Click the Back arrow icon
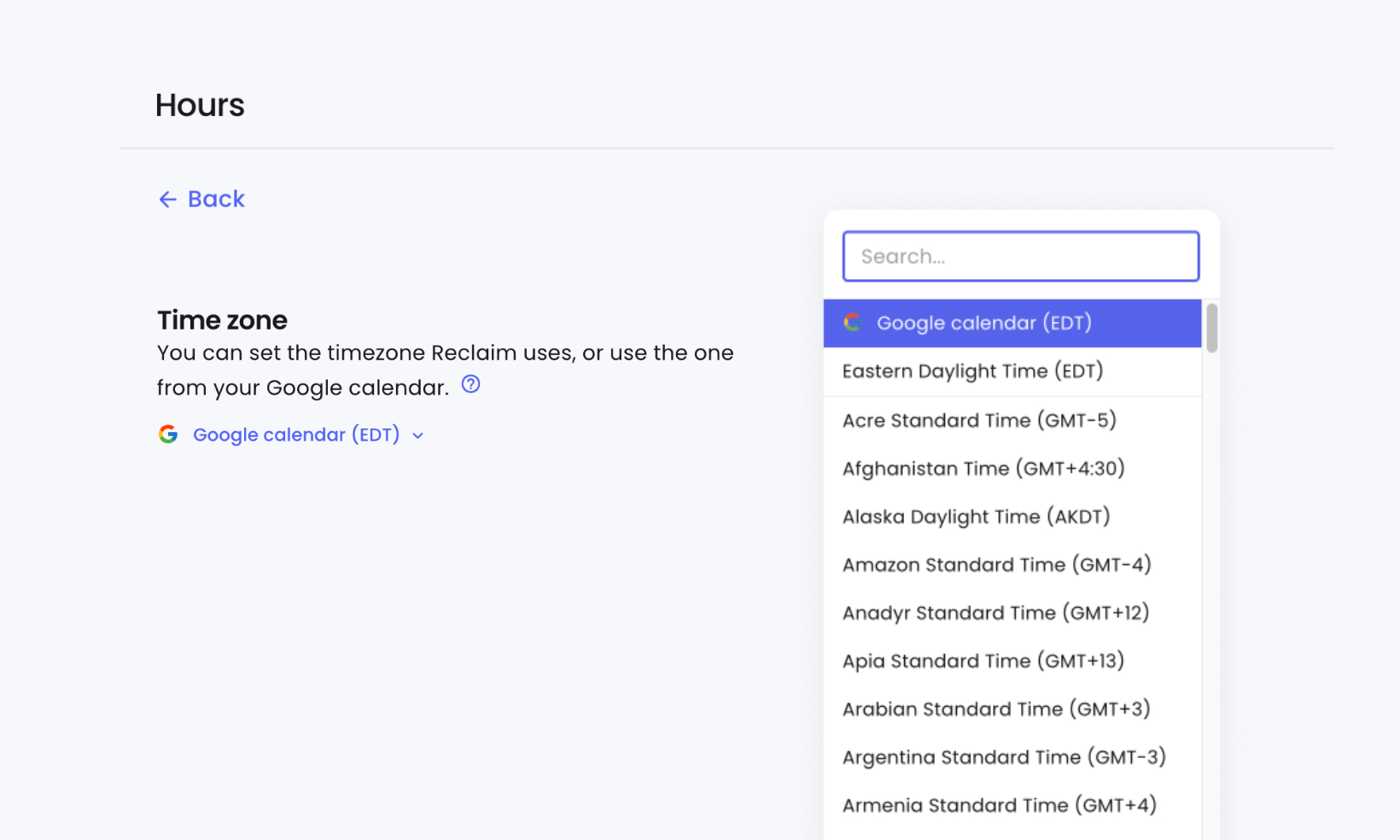The image size is (1400, 840). point(167,200)
